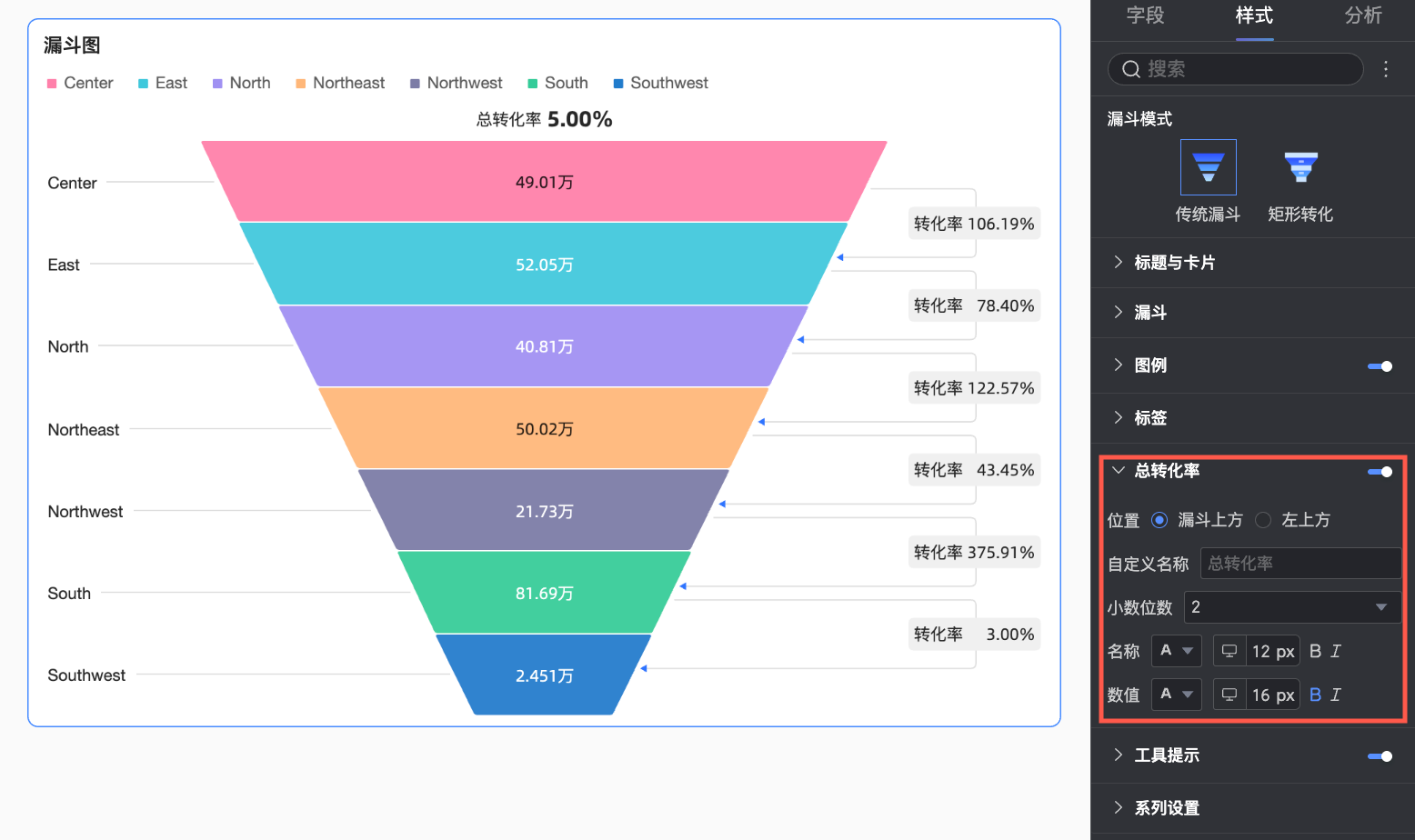Switch to the 分析 tab
The width and height of the screenshot is (1415, 840).
click(1363, 15)
